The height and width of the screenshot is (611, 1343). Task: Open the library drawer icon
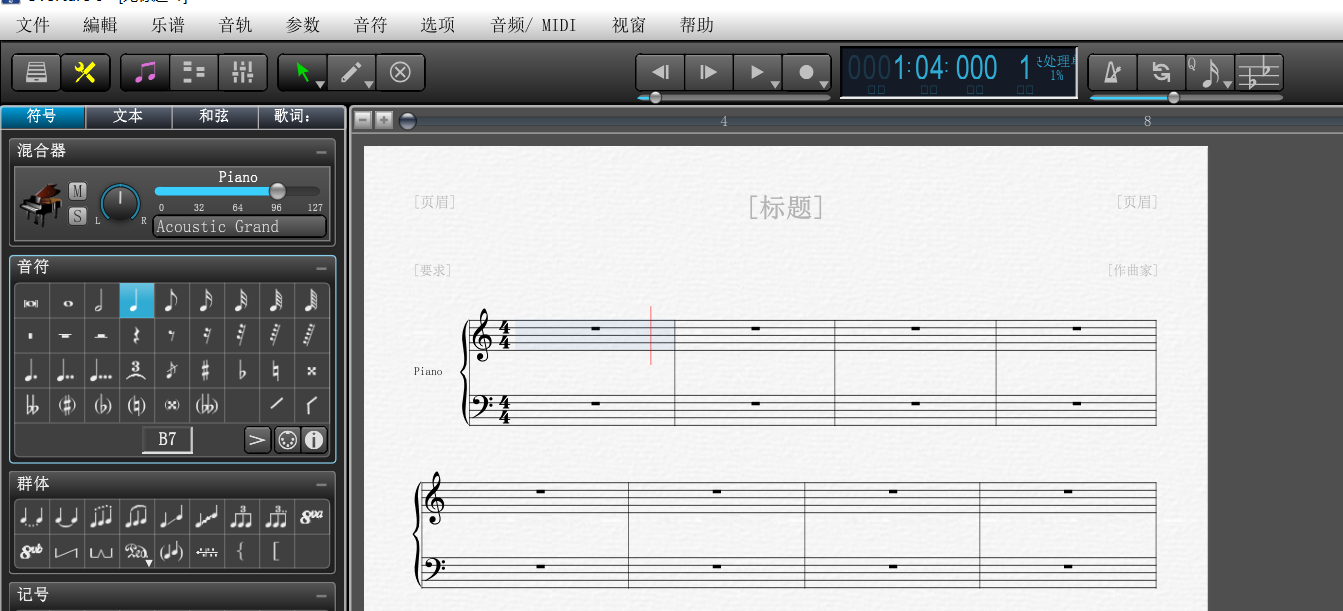click(36, 72)
